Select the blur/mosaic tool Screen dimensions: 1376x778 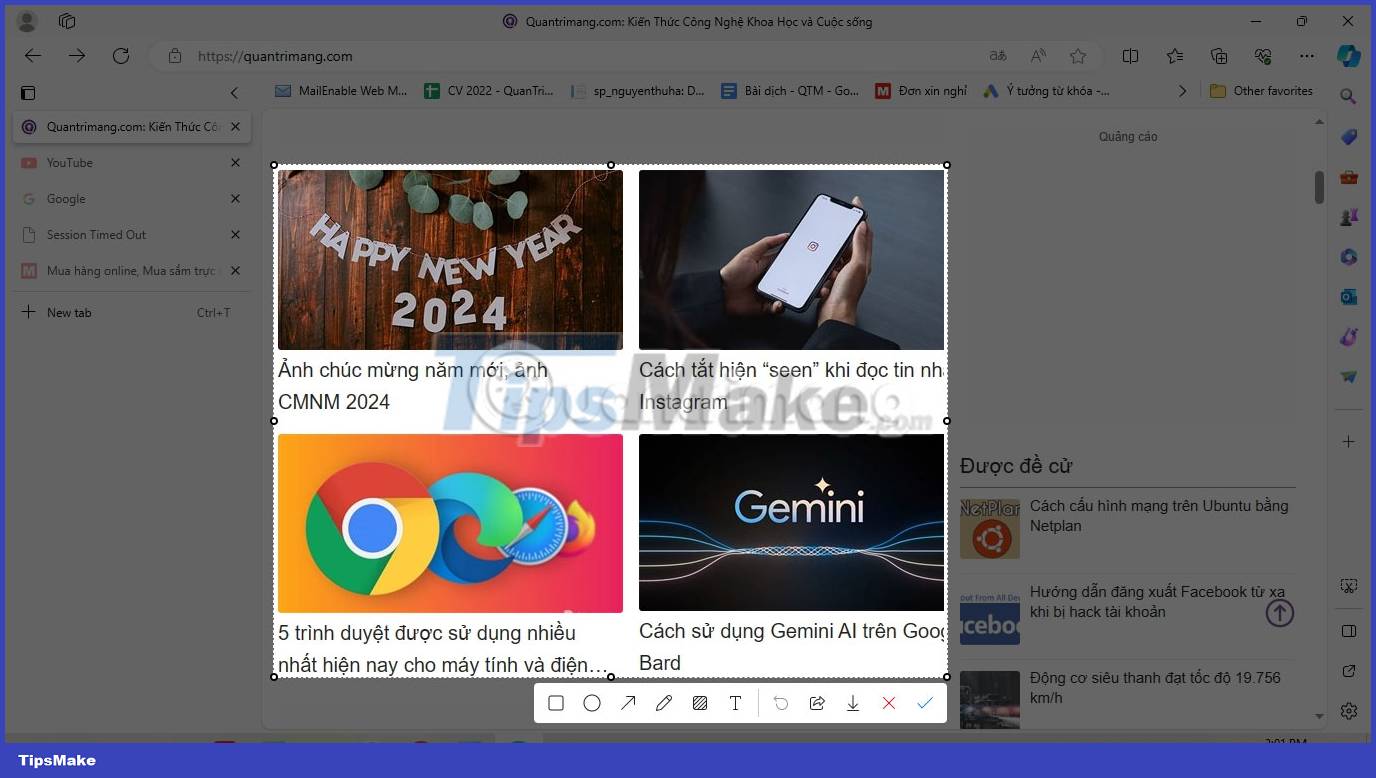(x=700, y=702)
